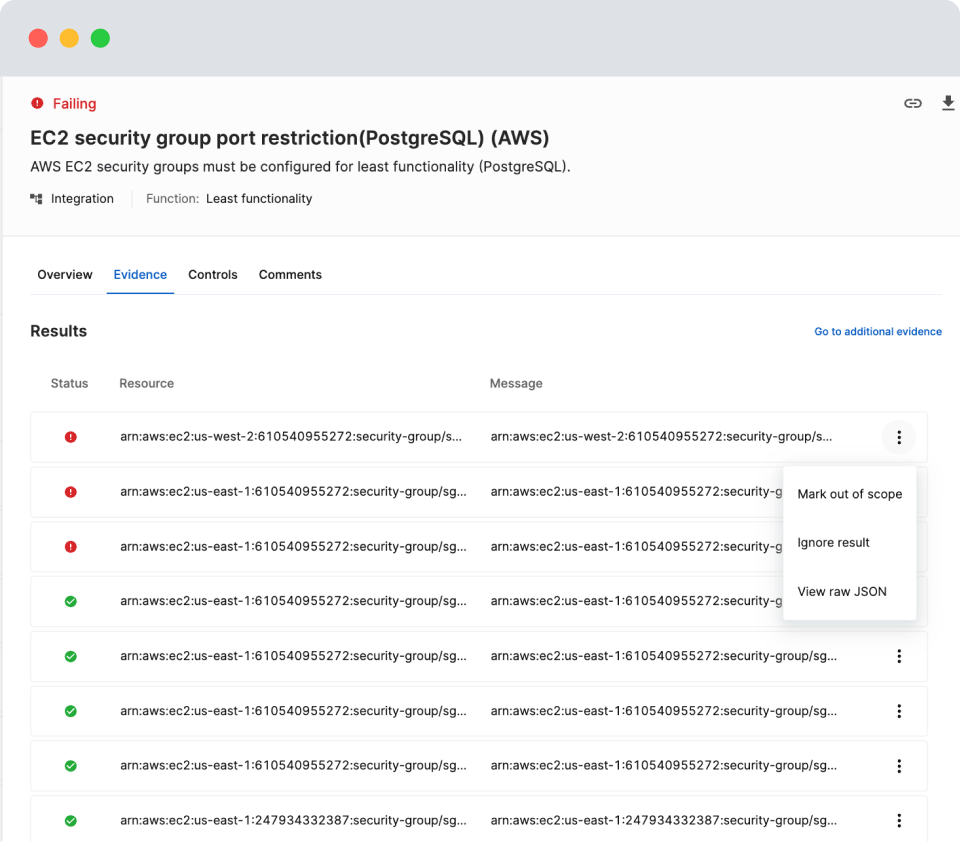Click the download icon
The width and height of the screenshot is (960, 842).
tap(948, 103)
